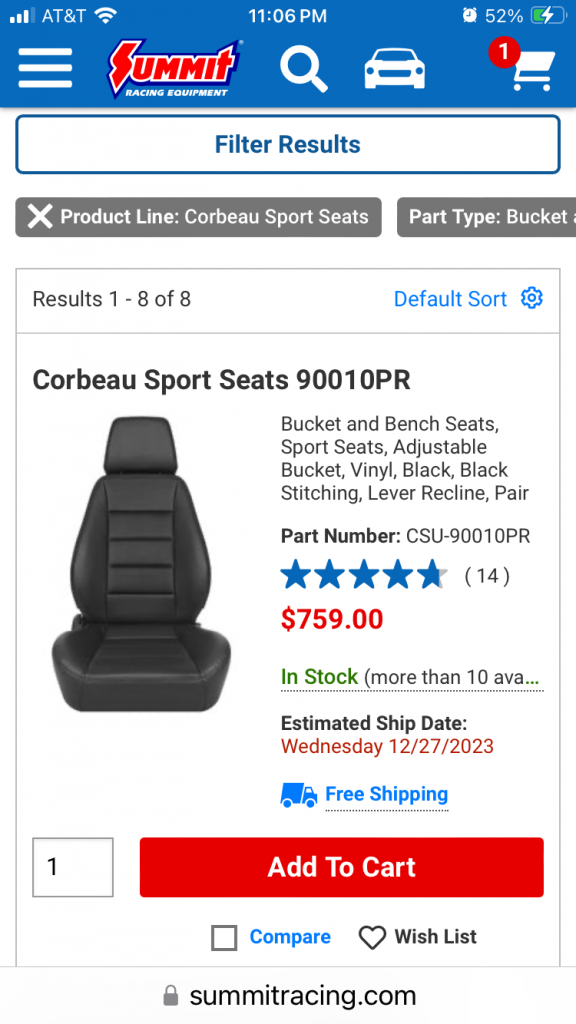The image size is (576, 1024).
Task: Expand the Filter Results panel
Action: 288,144
